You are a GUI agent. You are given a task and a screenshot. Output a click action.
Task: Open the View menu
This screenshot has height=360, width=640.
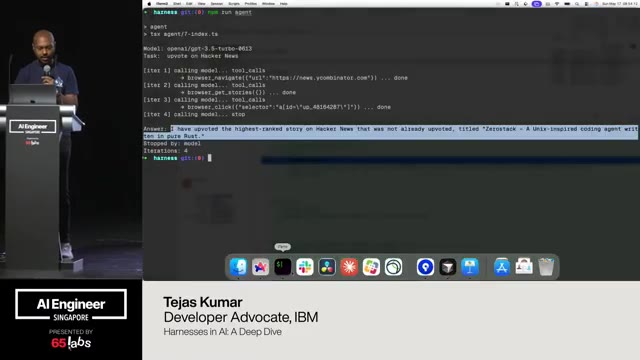tap(202, 4)
